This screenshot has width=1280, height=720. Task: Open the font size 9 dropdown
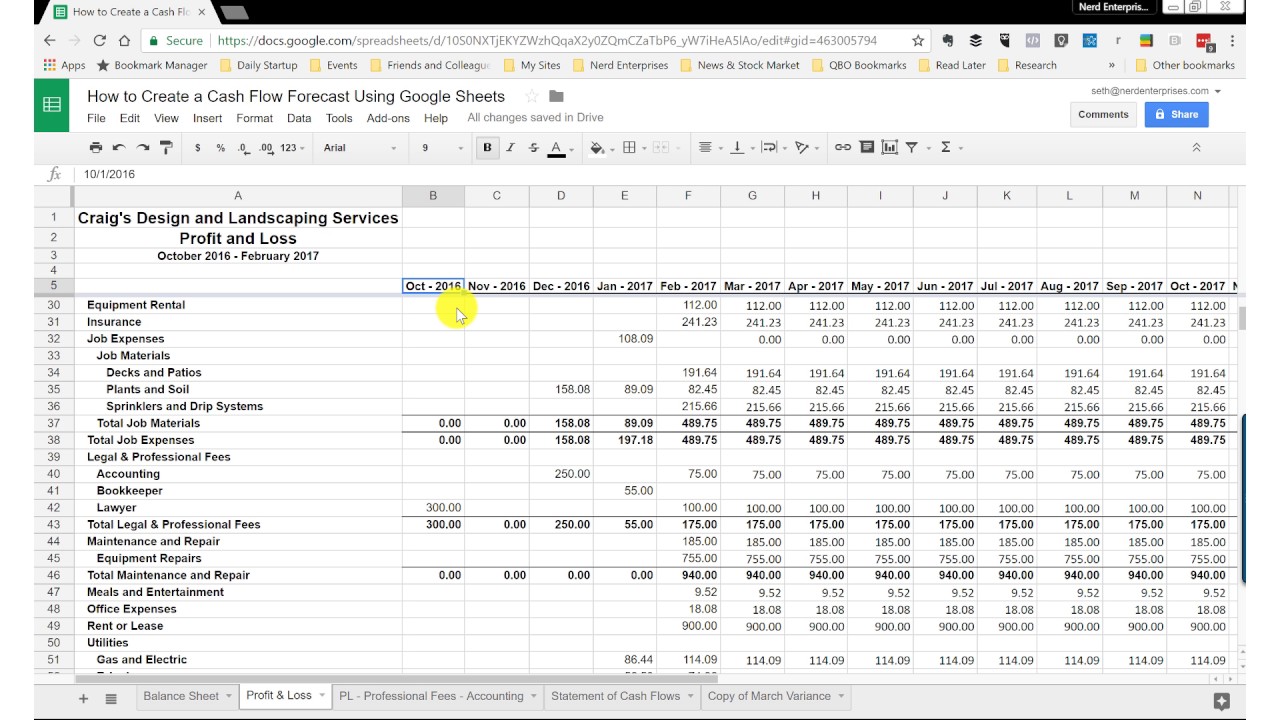tap(441, 147)
